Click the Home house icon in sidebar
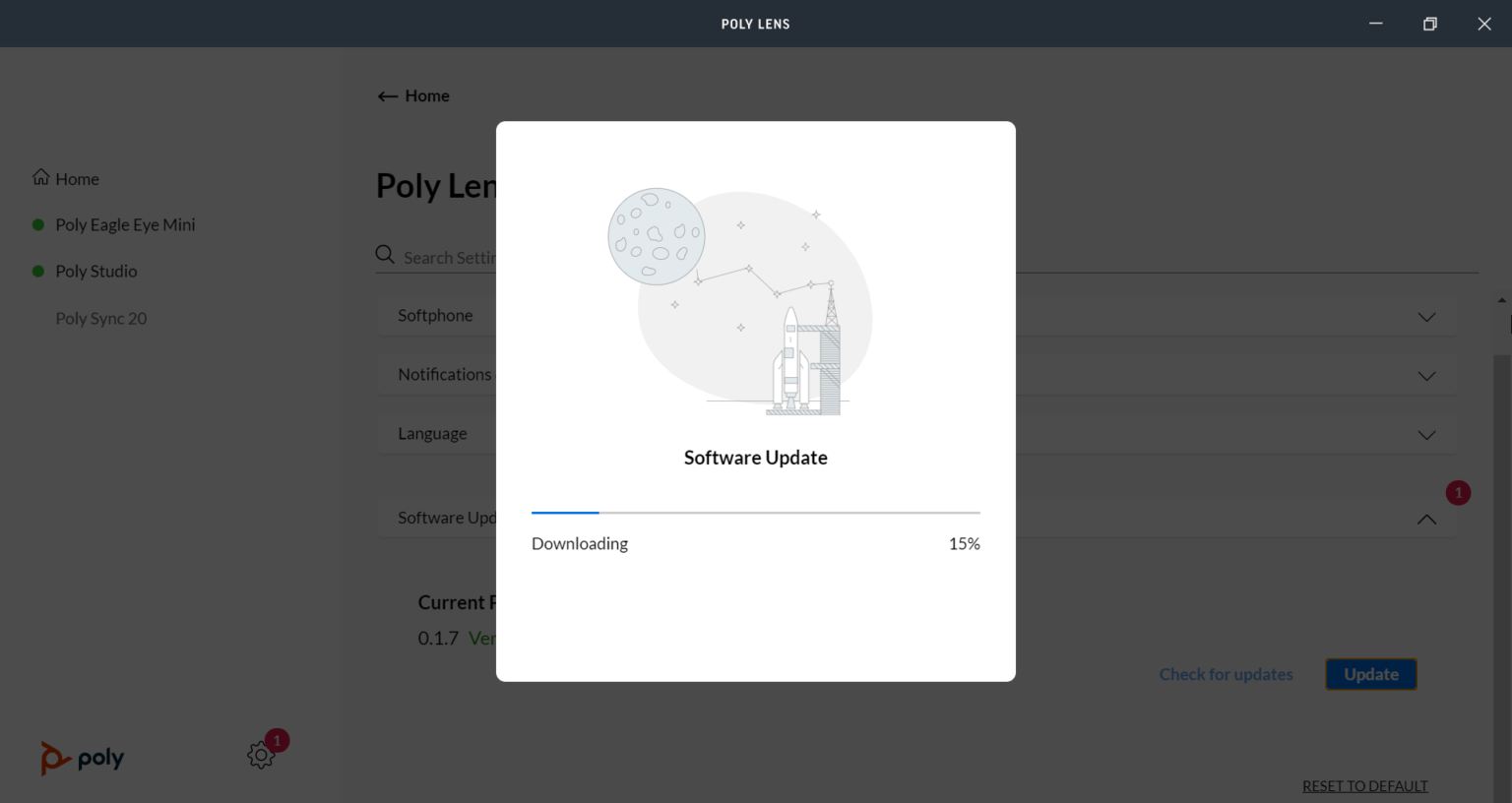Screen dimensions: 1512x803 tap(40, 177)
